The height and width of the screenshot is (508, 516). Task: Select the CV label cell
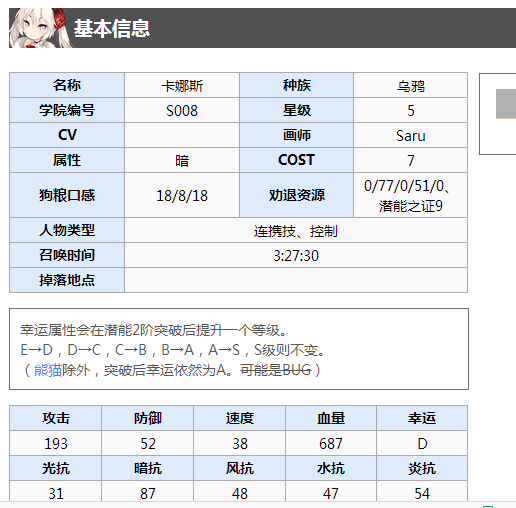[67, 135]
